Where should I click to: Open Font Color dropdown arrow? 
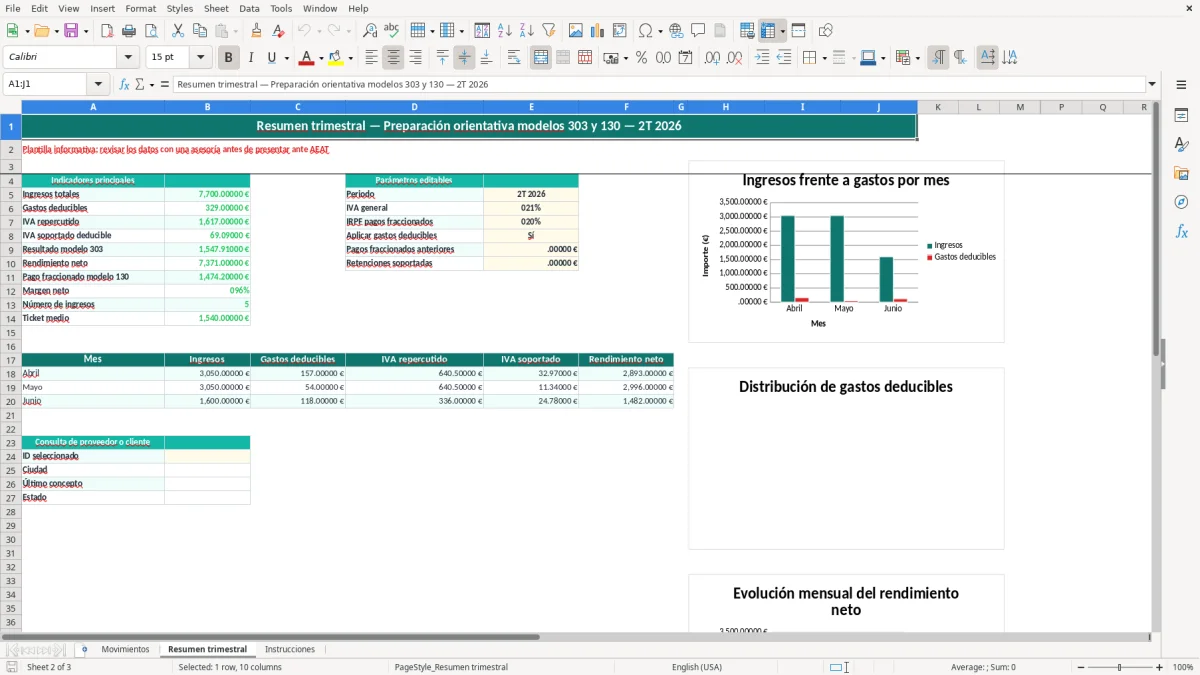[x=320, y=58]
